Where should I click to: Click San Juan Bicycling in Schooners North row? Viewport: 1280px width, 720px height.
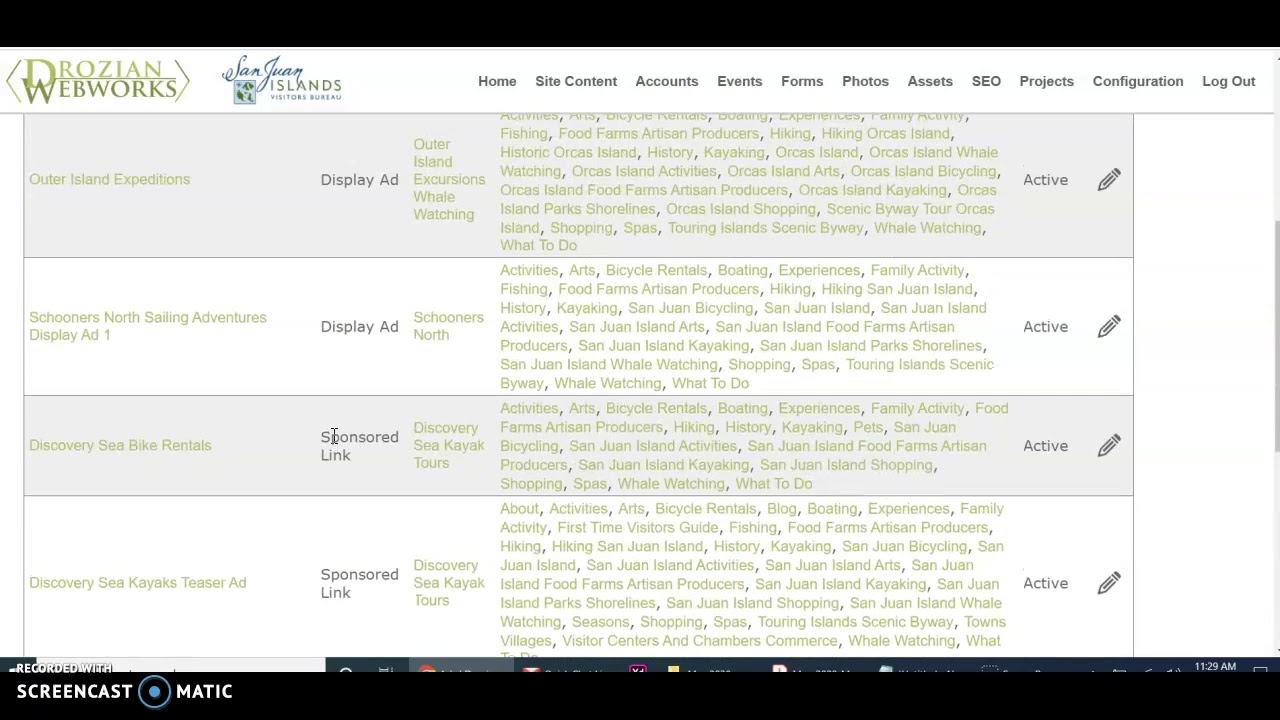[690, 308]
